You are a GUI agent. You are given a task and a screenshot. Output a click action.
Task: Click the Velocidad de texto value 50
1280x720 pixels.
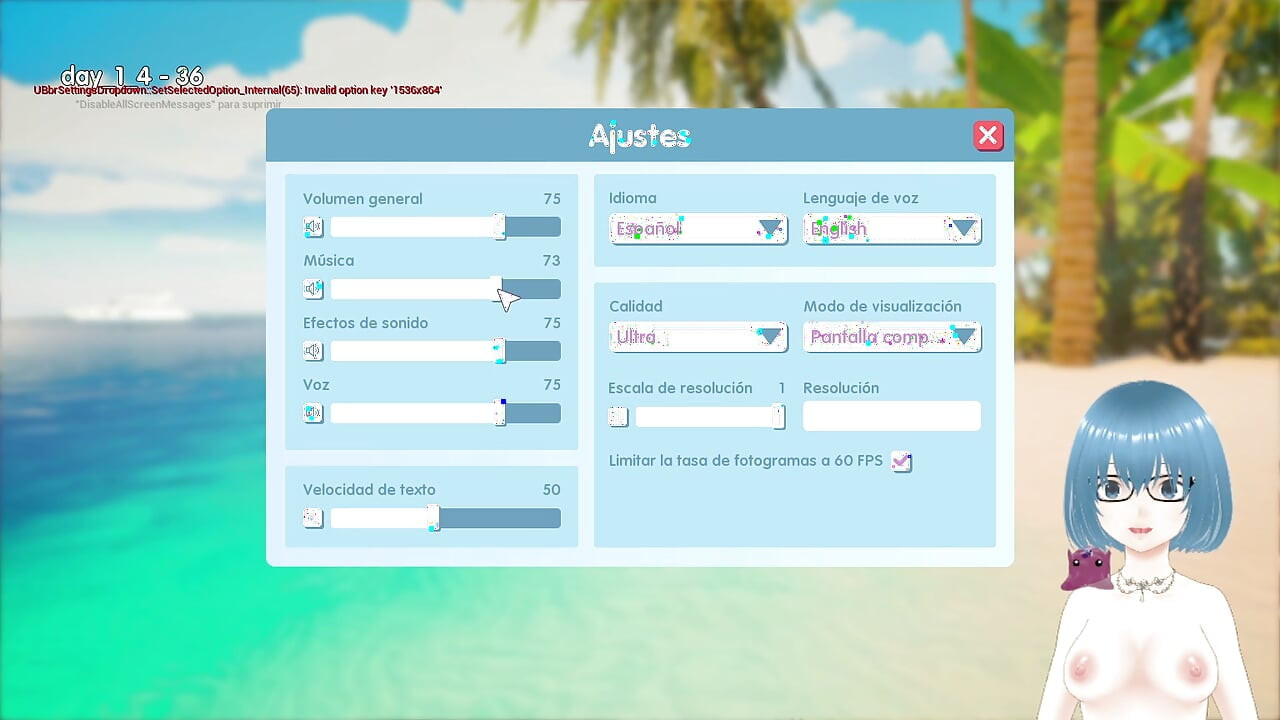coord(551,490)
